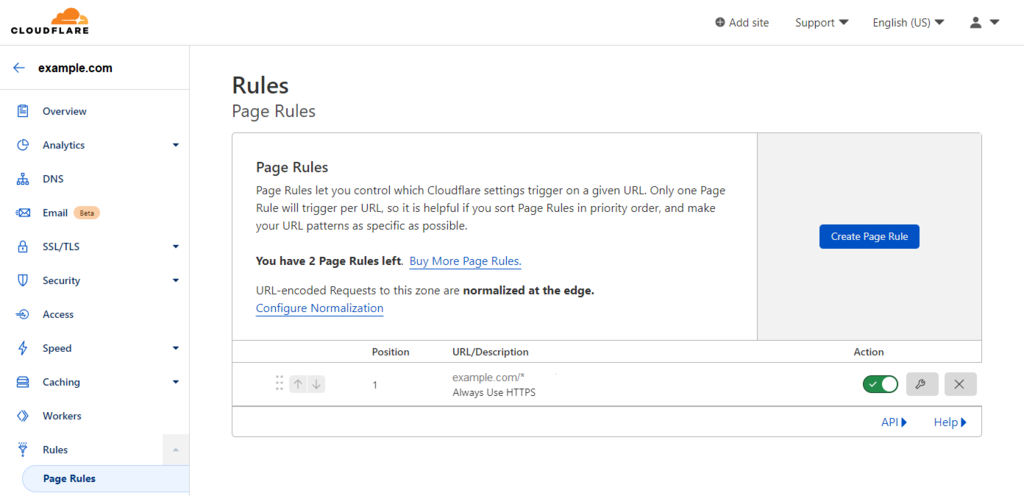This screenshot has height=496, width=1024.
Task: Go to DNS in the sidebar
Action: [x=52, y=179]
